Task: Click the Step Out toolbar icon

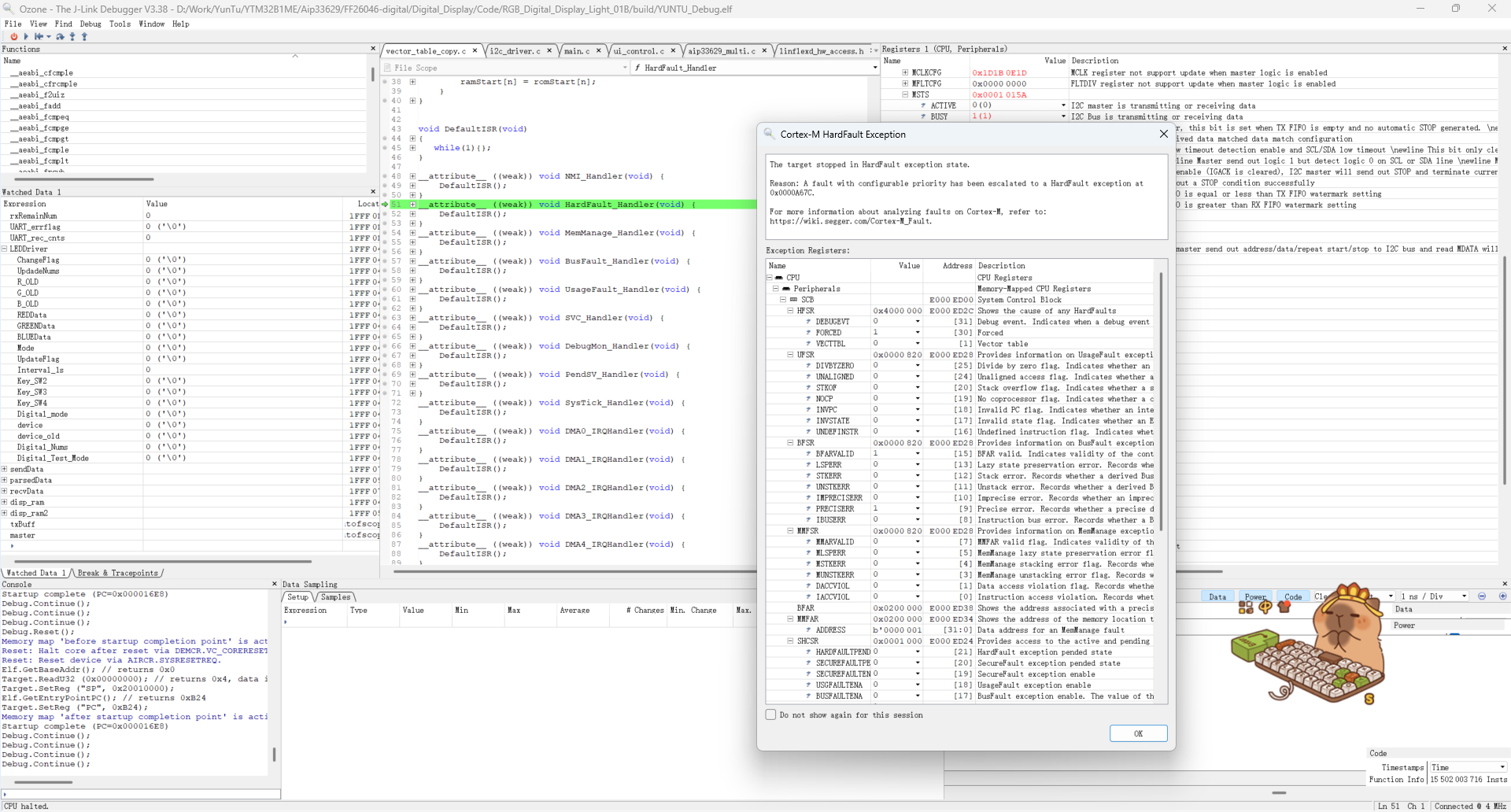Action: point(84,36)
